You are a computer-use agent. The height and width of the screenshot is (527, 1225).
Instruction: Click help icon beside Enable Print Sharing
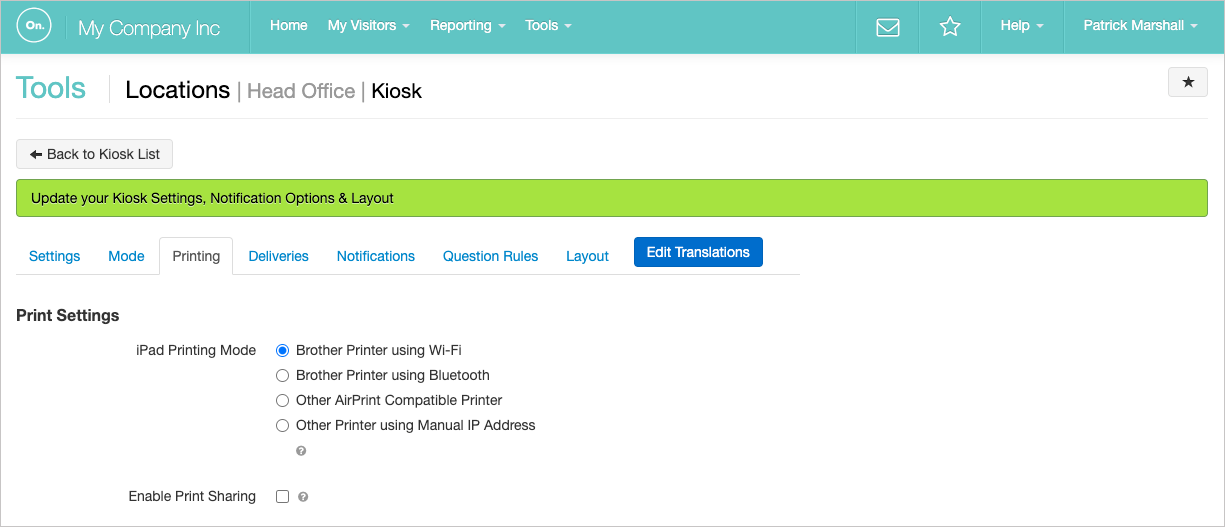click(x=303, y=497)
